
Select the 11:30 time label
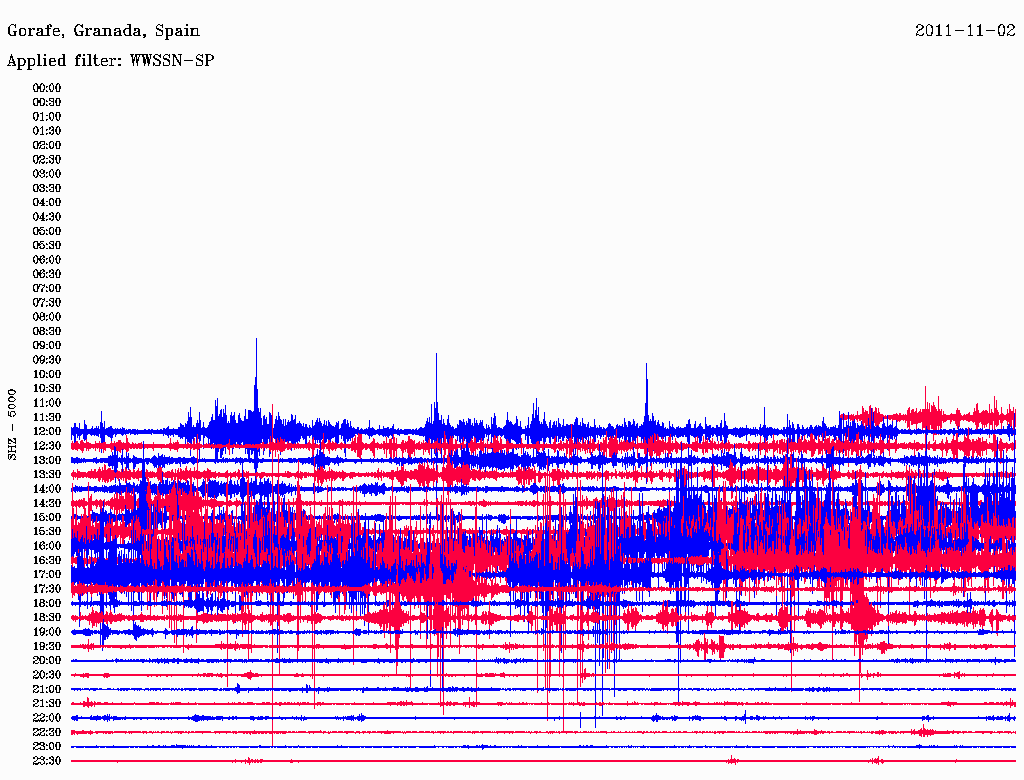tap(47, 417)
